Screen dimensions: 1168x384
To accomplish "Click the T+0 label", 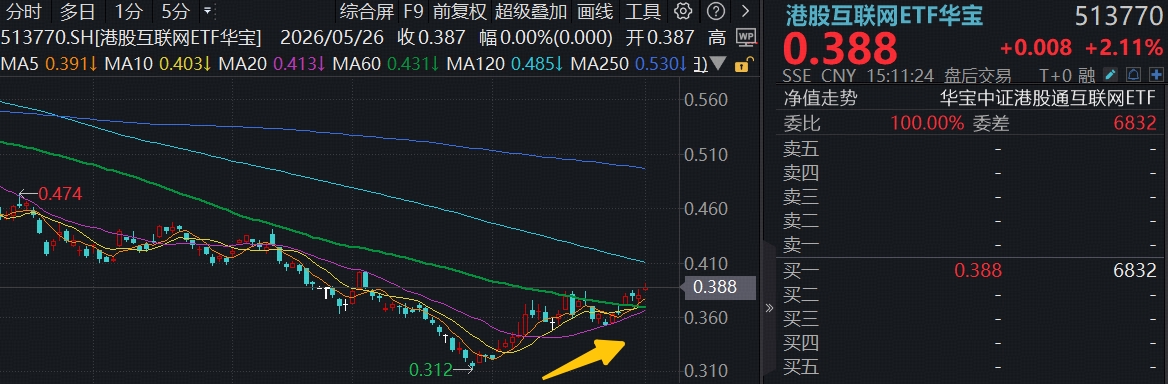I will [1056, 75].
